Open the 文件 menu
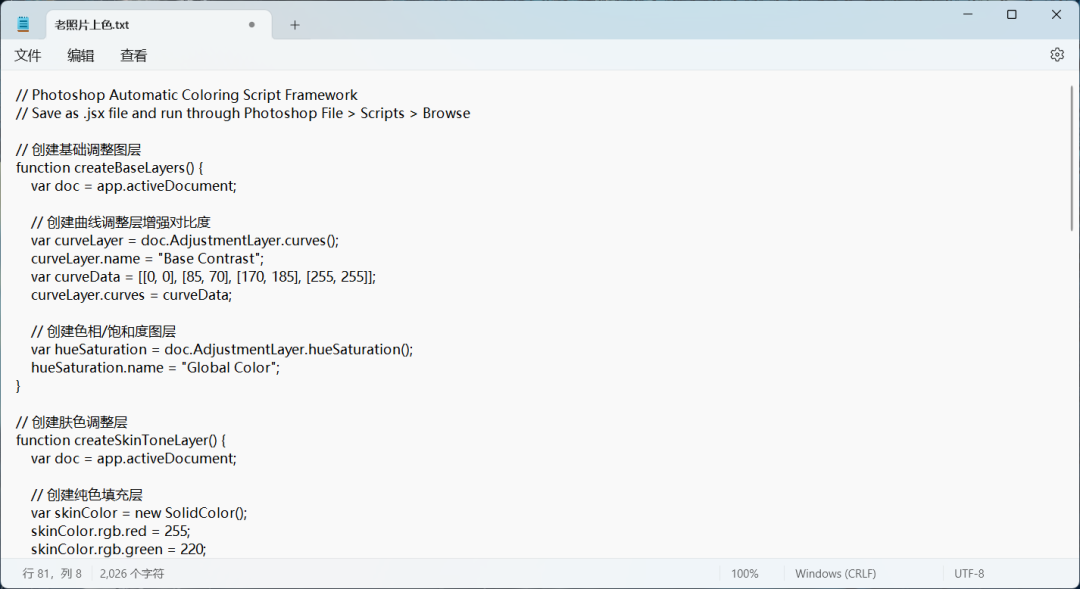Viewport: 1080px width, 589px height. (28, 56)
